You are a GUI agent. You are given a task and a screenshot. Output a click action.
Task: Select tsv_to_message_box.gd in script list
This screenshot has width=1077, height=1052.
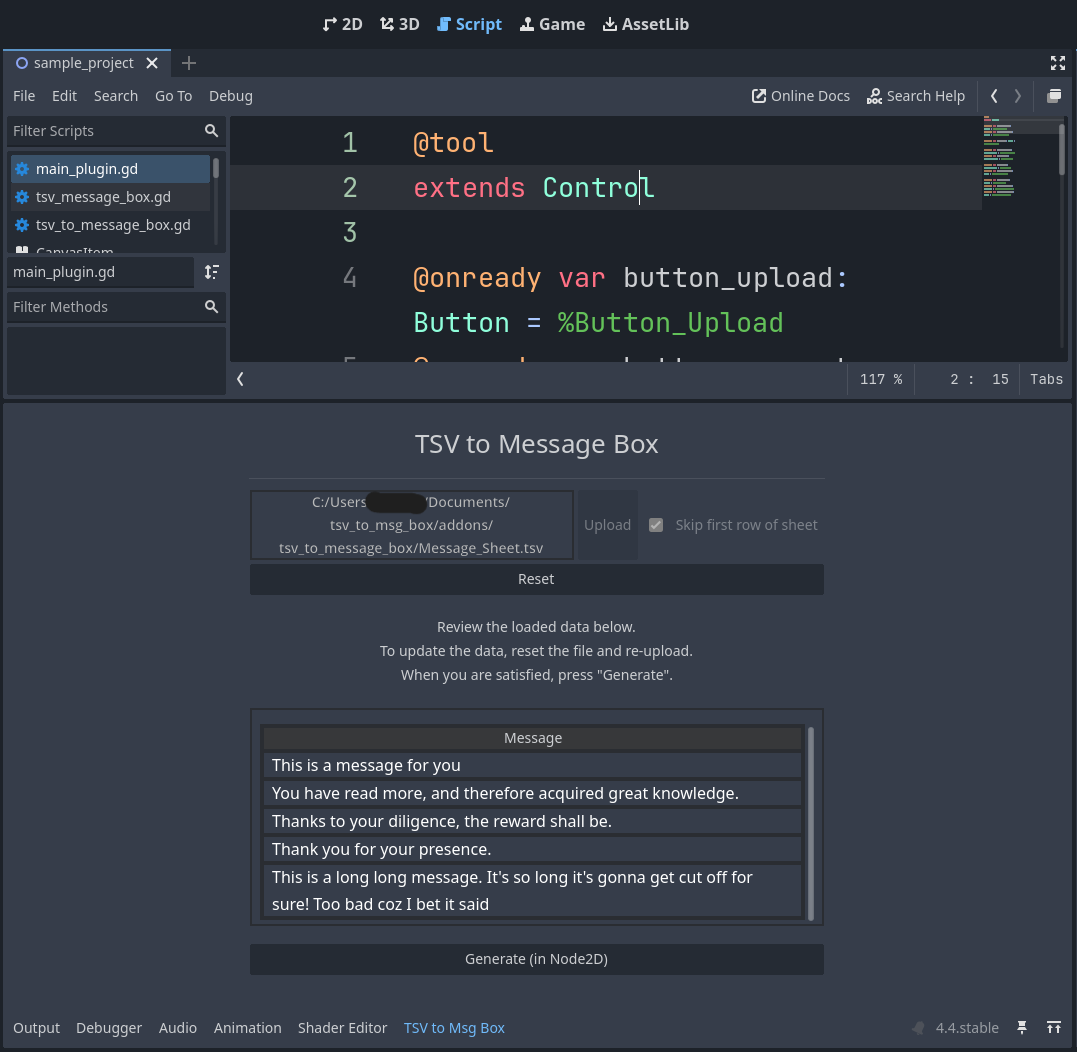click(x=110, y=225)
